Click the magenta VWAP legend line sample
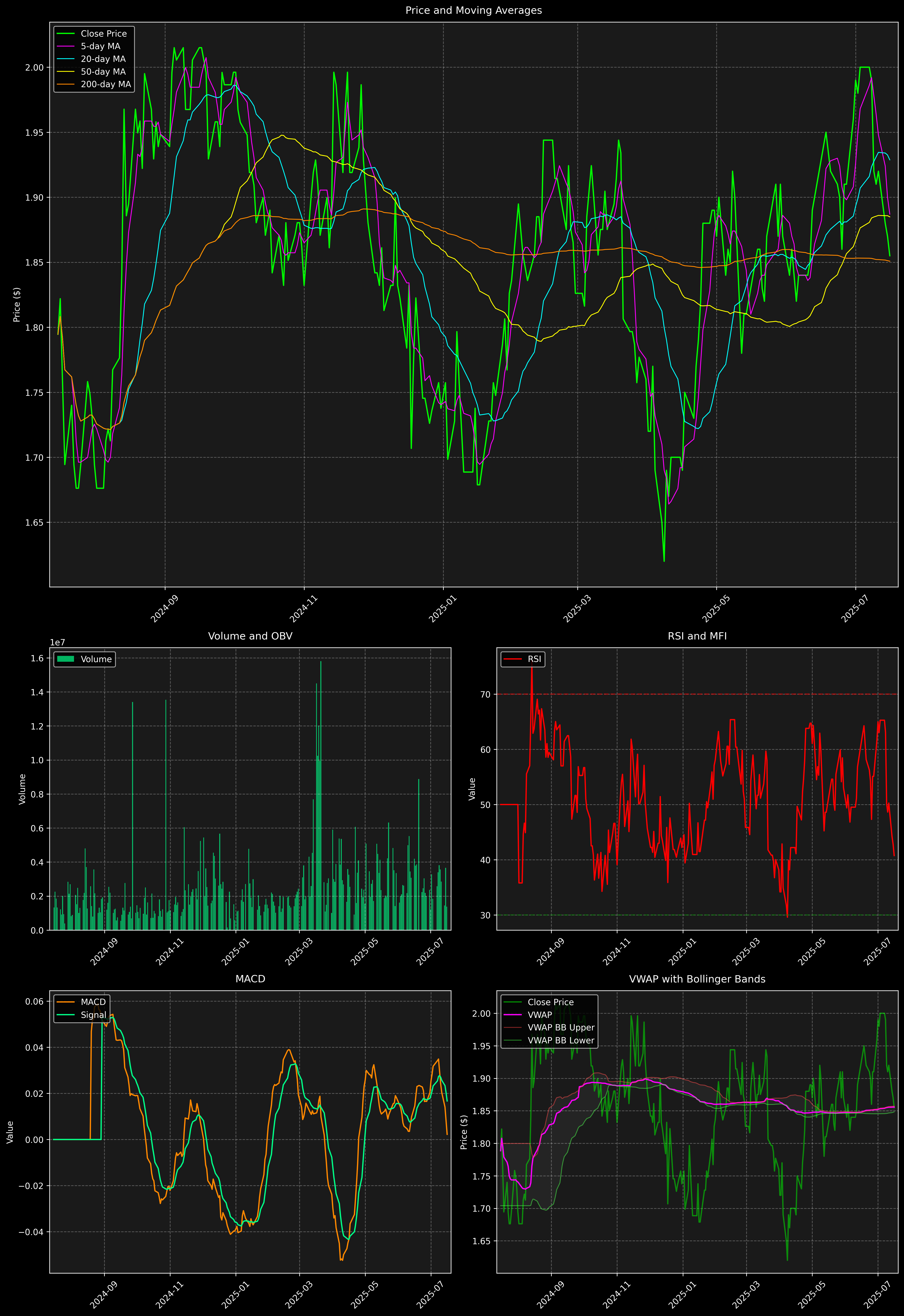This screenshot has height=1316, width=904. 513,1015
